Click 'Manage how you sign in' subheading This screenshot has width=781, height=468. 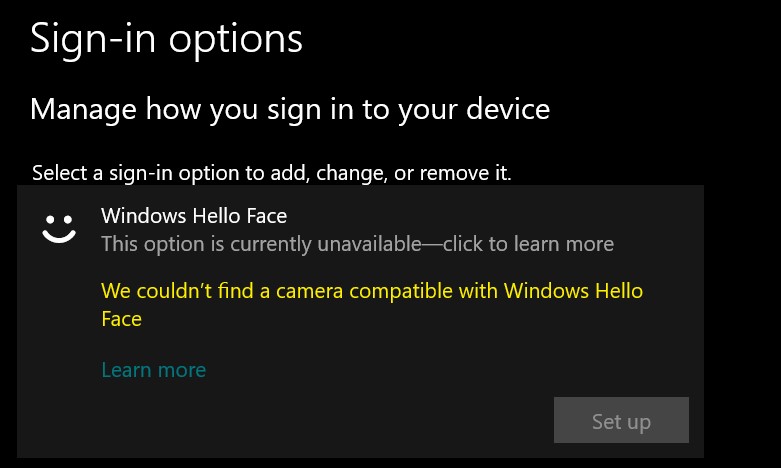290,109
